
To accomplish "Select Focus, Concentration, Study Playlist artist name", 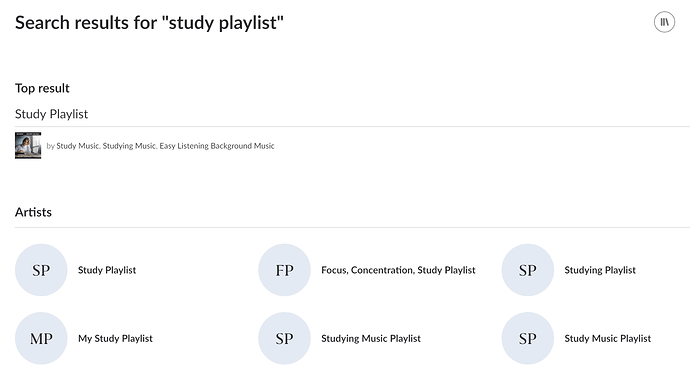I will [398, 270].
